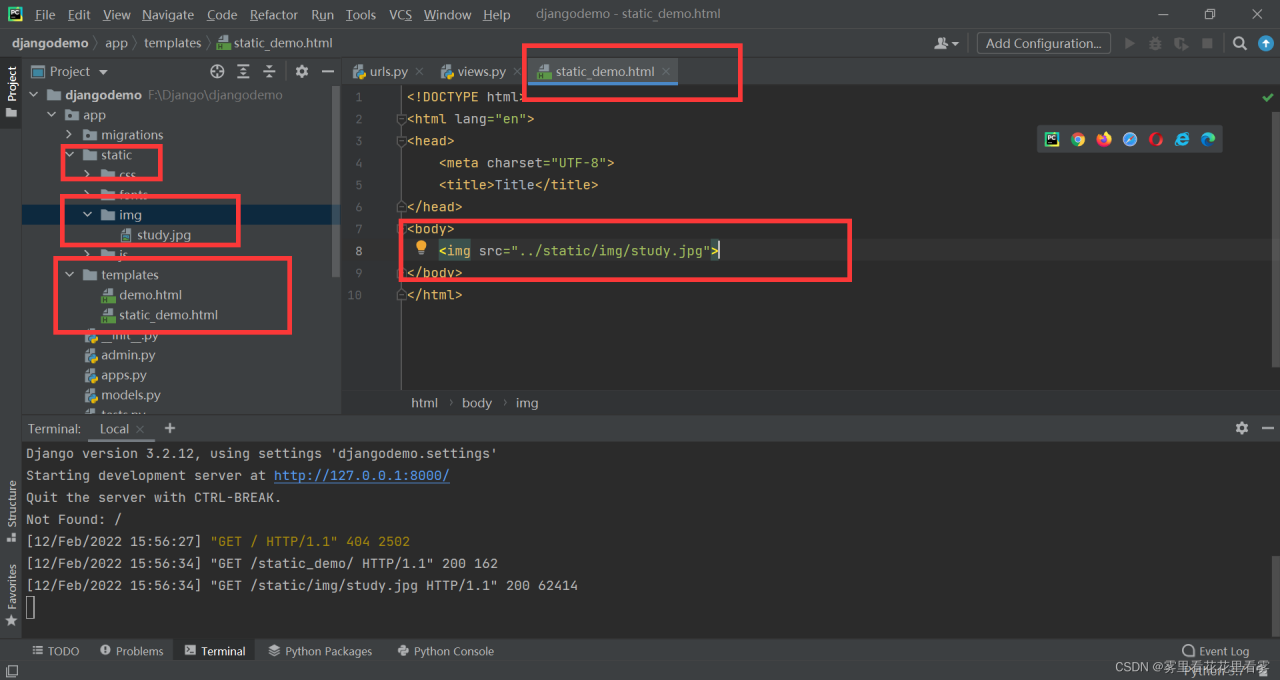Open the http://127.0.0.1:8000/ link

click(x=361, y=476)
